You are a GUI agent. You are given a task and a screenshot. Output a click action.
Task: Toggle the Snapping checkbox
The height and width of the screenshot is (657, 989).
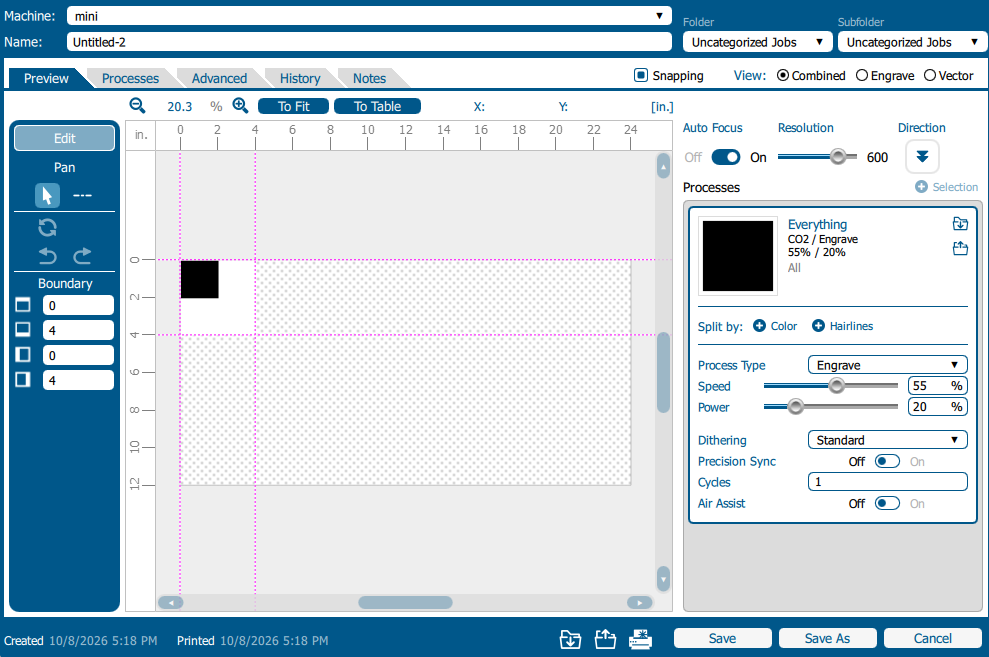tap(641, 76)
